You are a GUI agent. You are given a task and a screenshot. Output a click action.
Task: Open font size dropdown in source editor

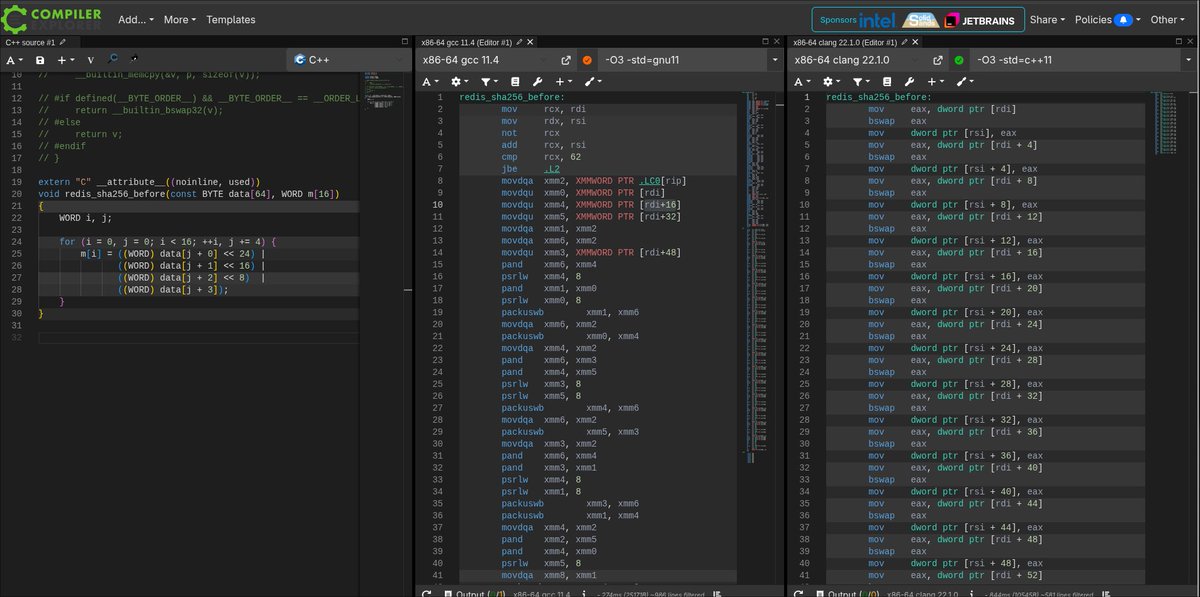pyautogui.click(x=14, y=60)
